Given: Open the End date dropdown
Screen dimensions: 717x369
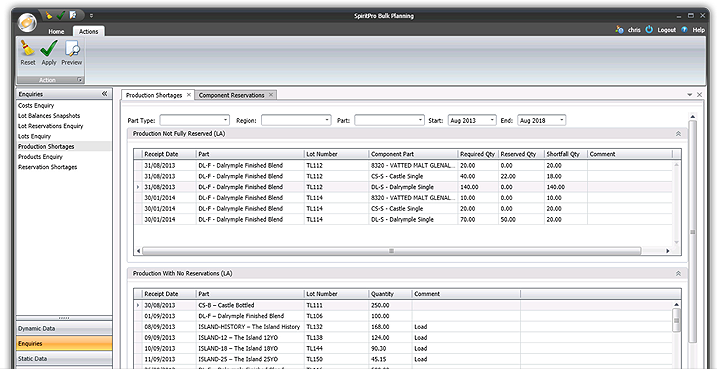Looking at the screenshot, I should coord(562,120).
